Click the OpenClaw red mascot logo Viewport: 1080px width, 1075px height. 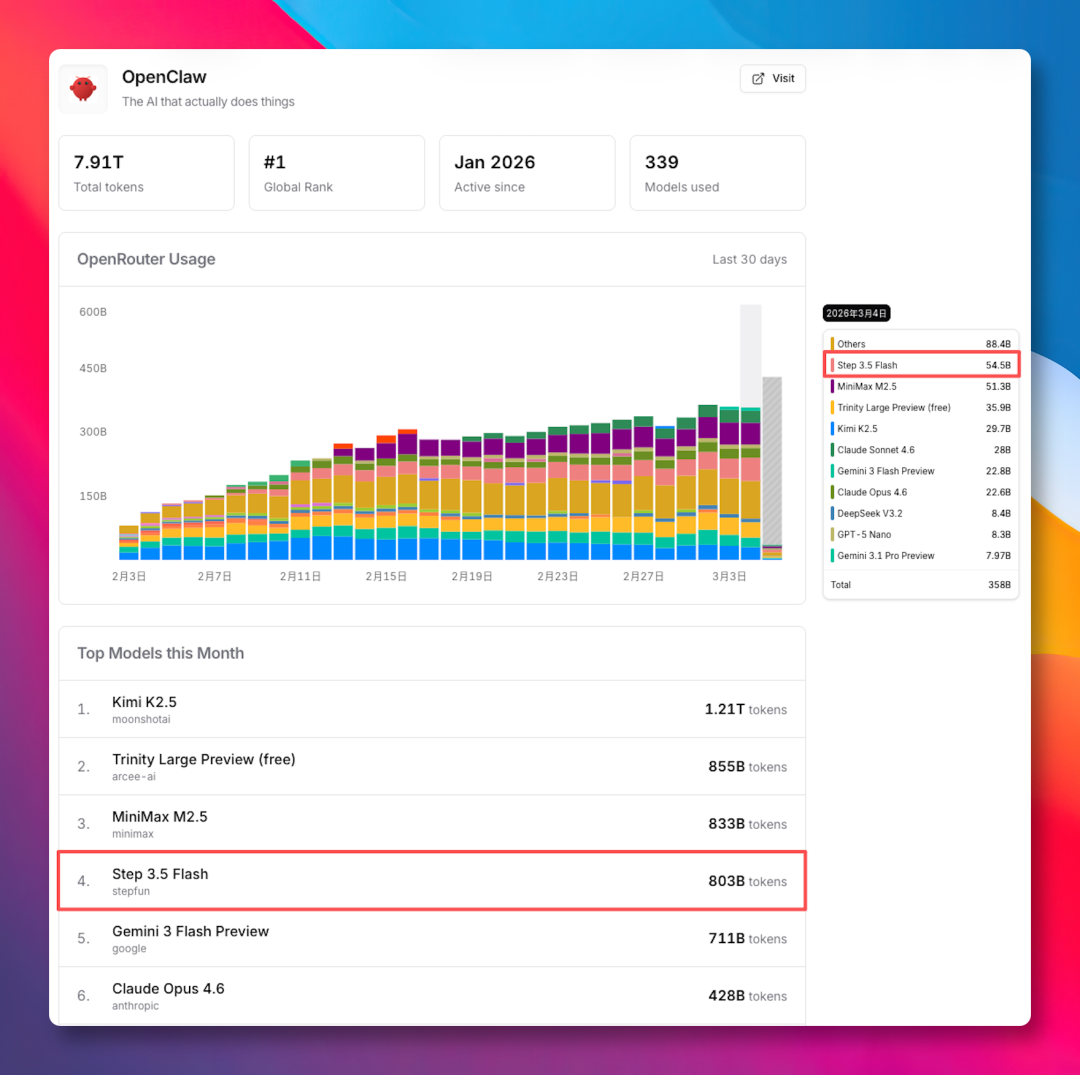83,90
